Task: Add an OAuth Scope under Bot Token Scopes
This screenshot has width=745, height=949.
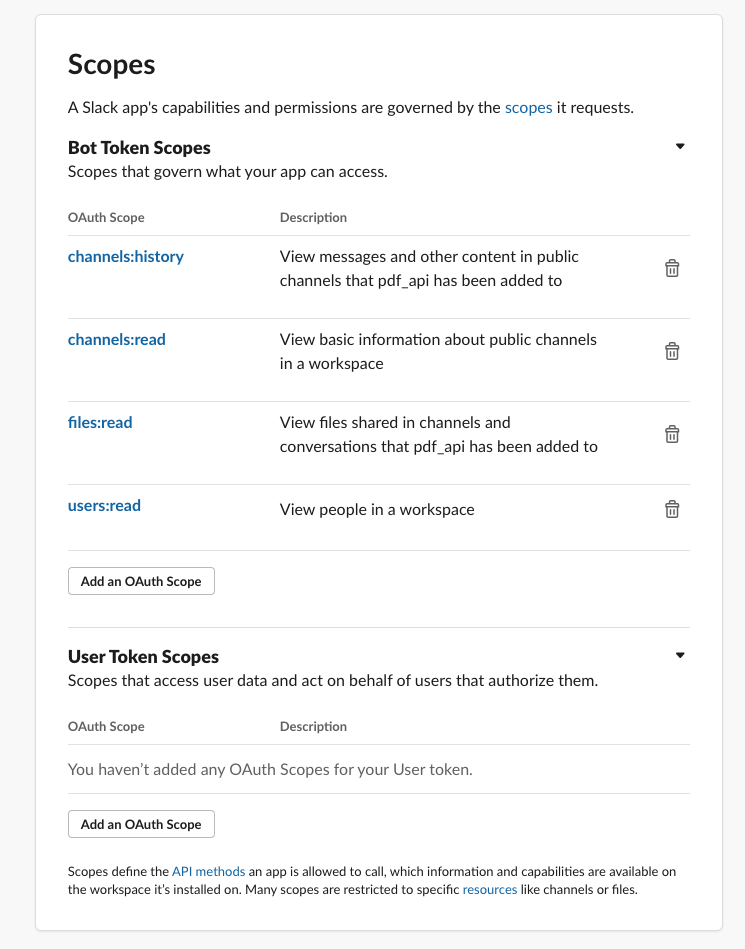Action: pos(141,581)
